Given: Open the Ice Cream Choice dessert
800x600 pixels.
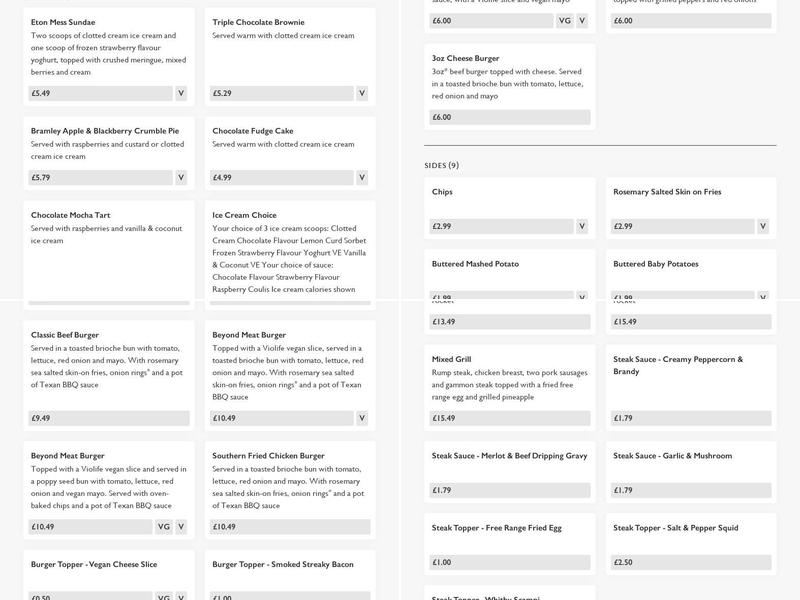Looking at the screenshot, I should pyautogui.click(x=244, y=215).
